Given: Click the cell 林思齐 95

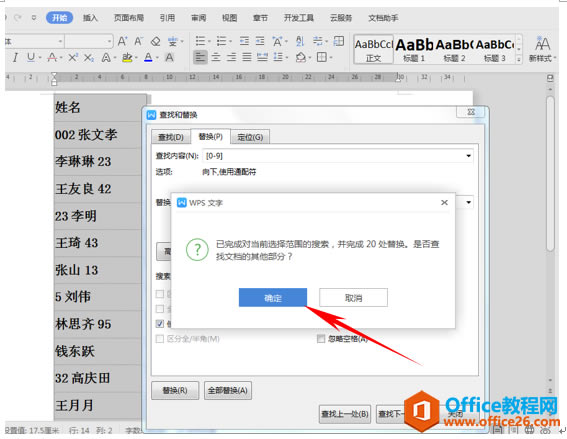Looking at the screenshot, I should tap(97, 324).
